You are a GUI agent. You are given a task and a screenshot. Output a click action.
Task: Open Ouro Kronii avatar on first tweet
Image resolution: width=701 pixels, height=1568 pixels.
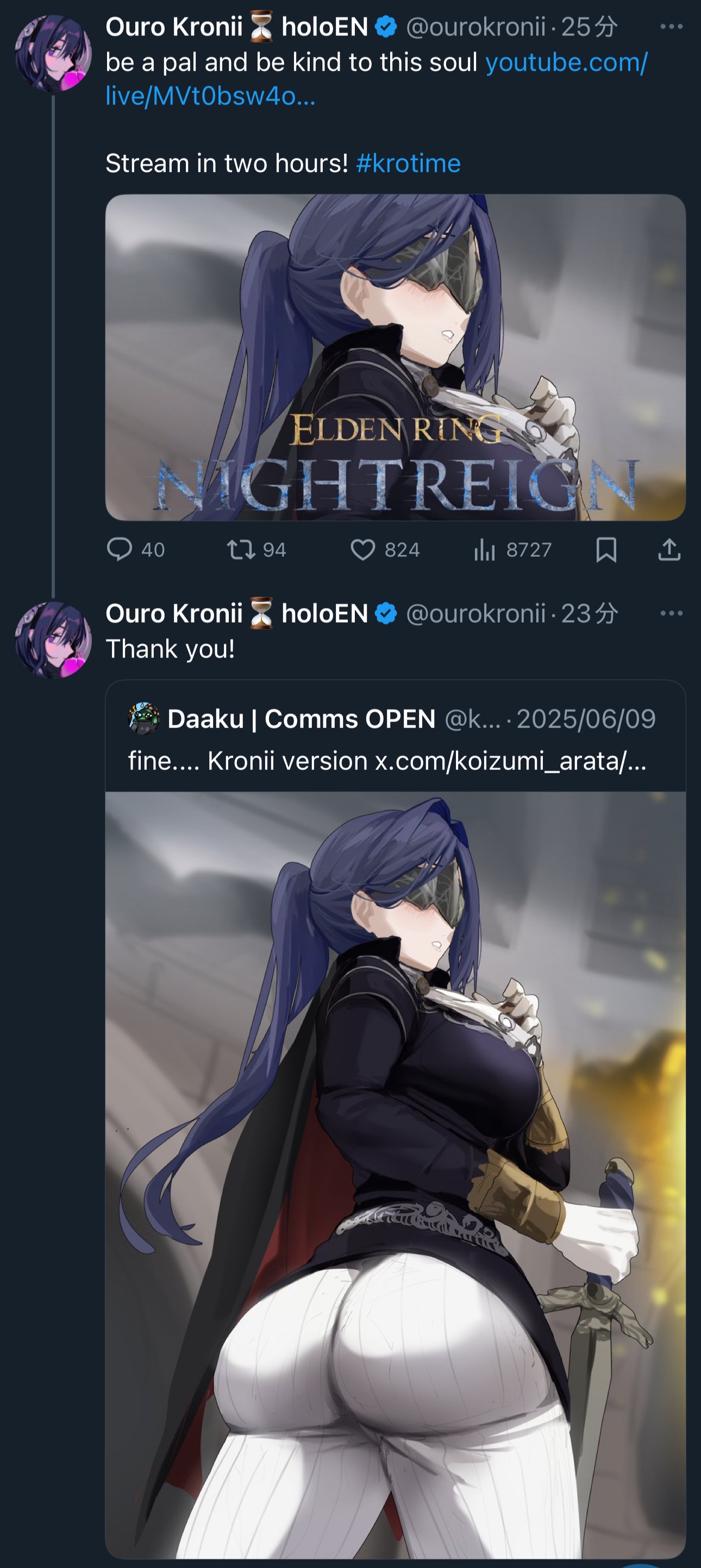pos(54,54)
